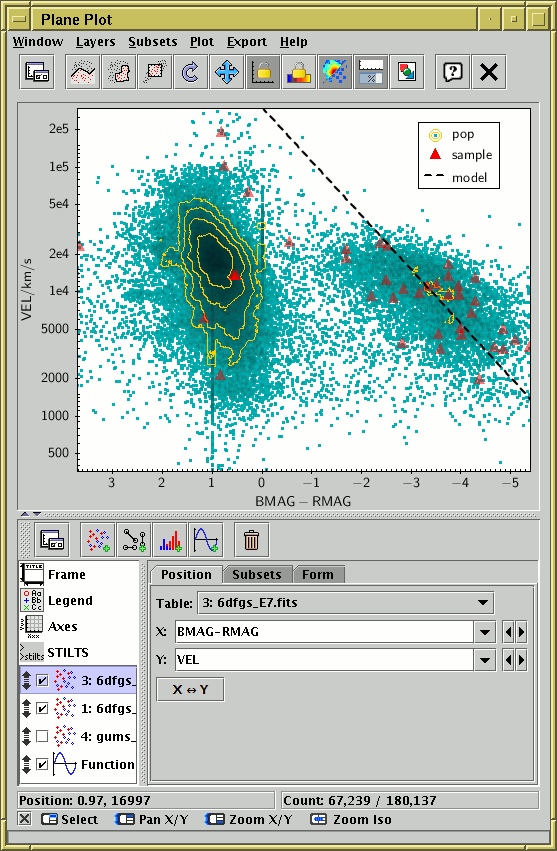
Task: Click Y field next column arrow
Action: click(x=521, y=660)
